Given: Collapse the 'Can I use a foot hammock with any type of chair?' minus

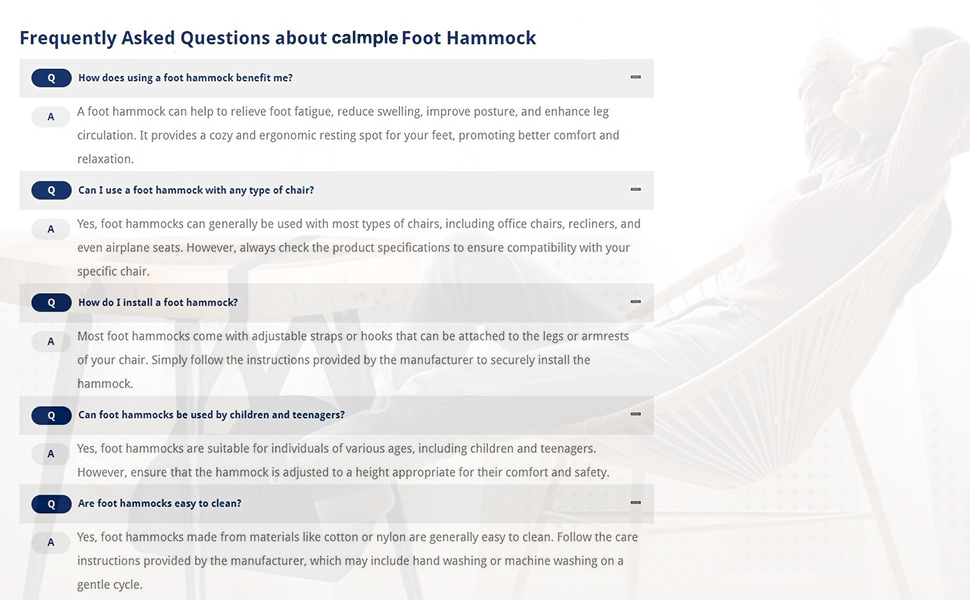Looking at the screenshot, I should point(635,189).
